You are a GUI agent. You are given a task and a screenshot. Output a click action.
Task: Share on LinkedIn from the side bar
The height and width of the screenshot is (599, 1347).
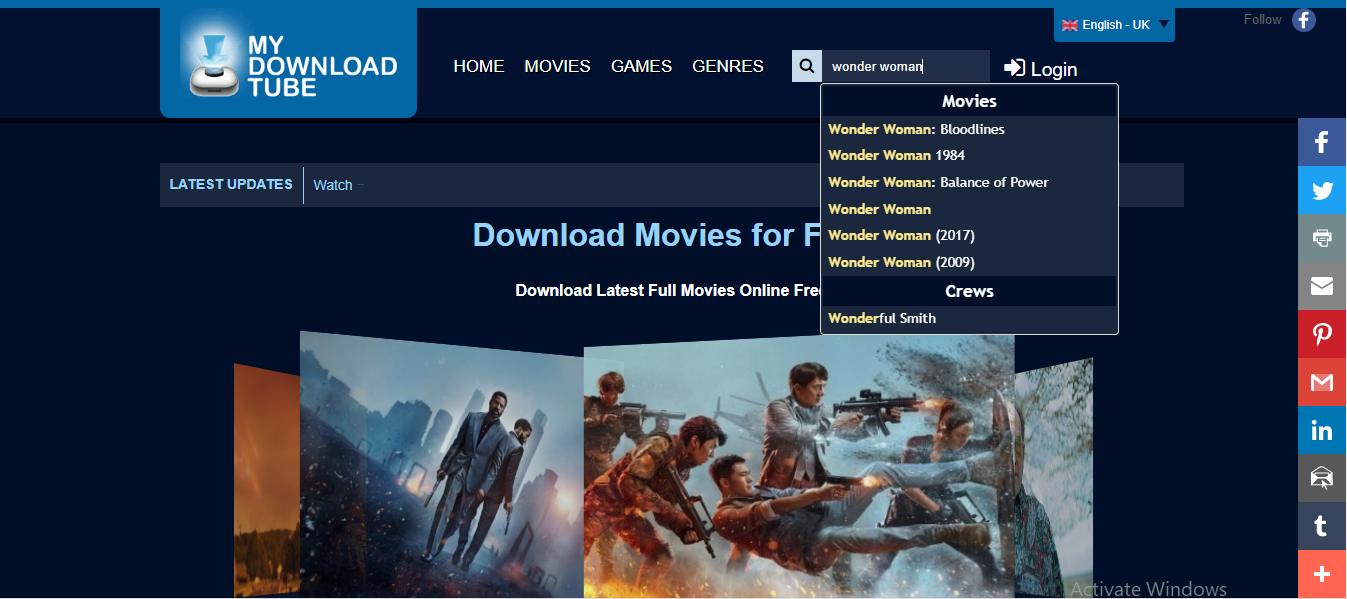(1322, 430)
